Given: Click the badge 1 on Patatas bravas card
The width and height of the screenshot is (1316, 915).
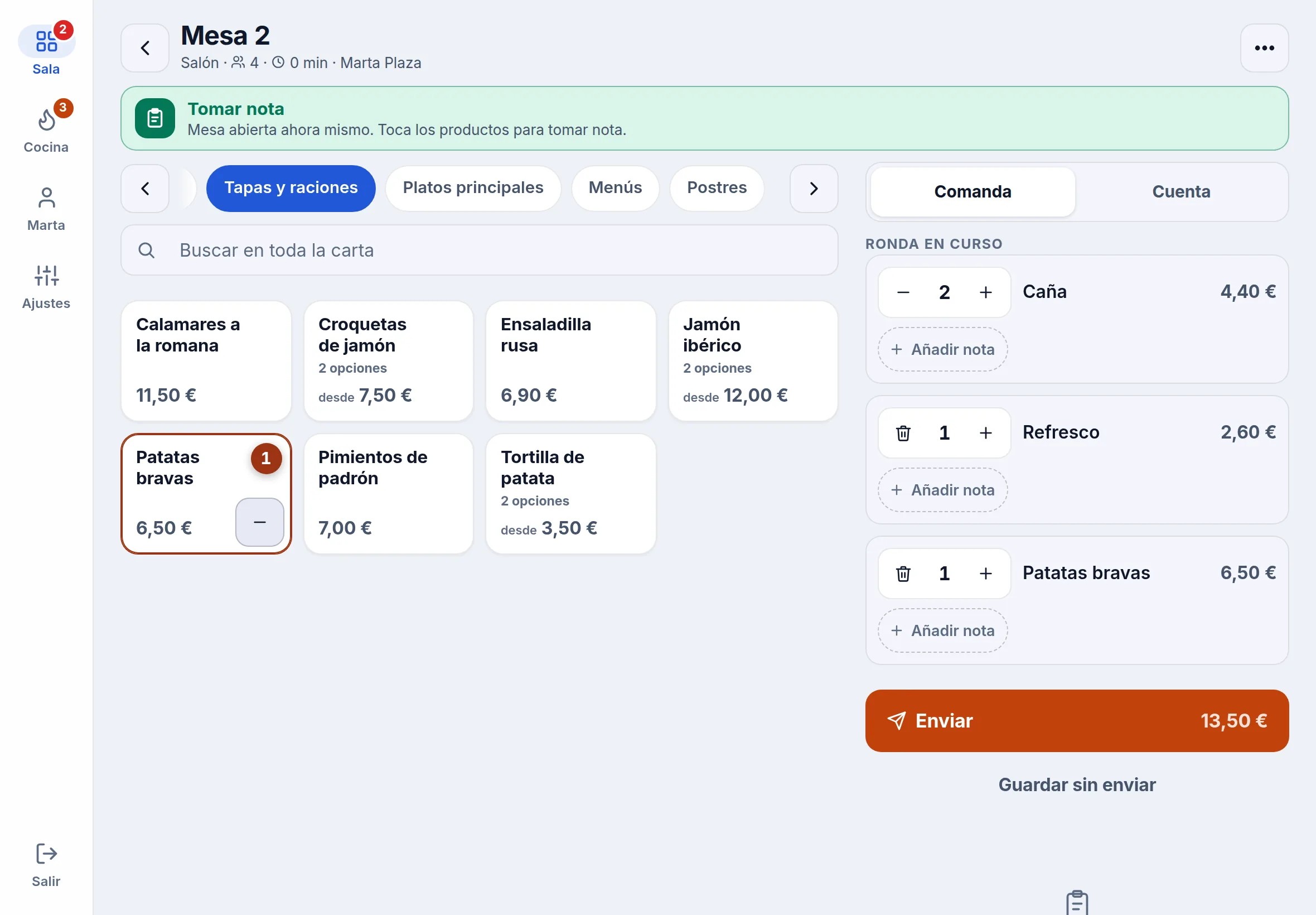Looking at the screenshot, I should [x=266, y=459].
